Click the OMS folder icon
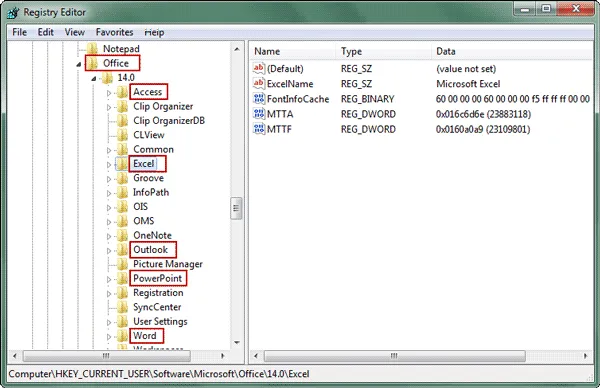The width and height of the screenshot is (600, 388). pos(122,221)
